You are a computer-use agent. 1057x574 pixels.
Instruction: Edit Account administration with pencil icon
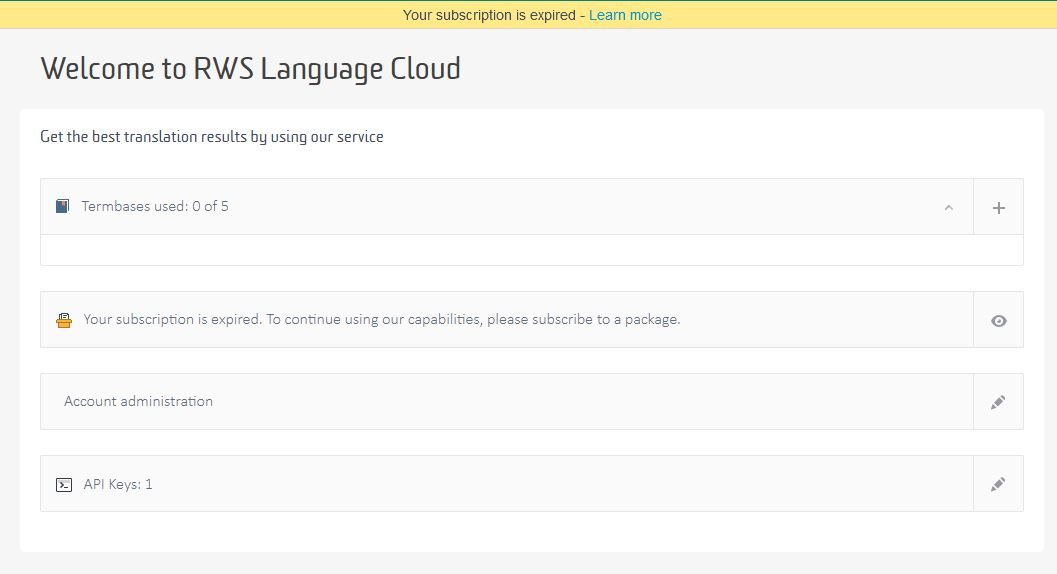(x=998, y=402)
